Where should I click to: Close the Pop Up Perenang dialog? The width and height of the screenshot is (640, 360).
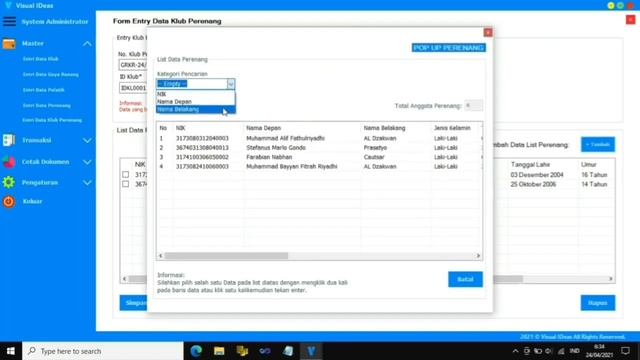pyautogui.click(x=488, y=32)
